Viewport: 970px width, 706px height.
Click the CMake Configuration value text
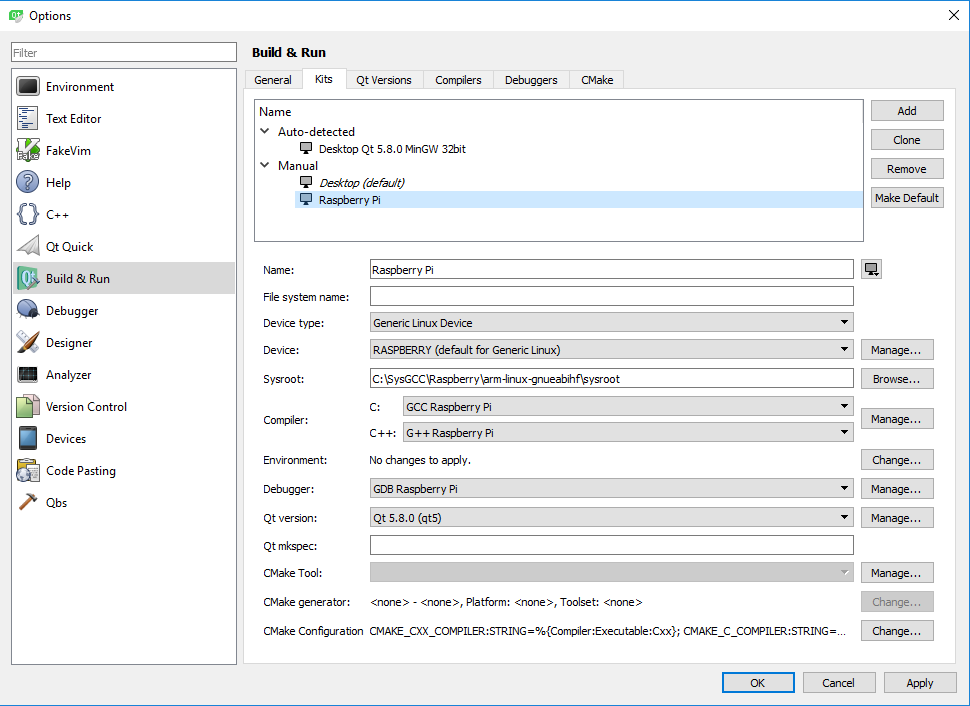click(x=607, y=631)
